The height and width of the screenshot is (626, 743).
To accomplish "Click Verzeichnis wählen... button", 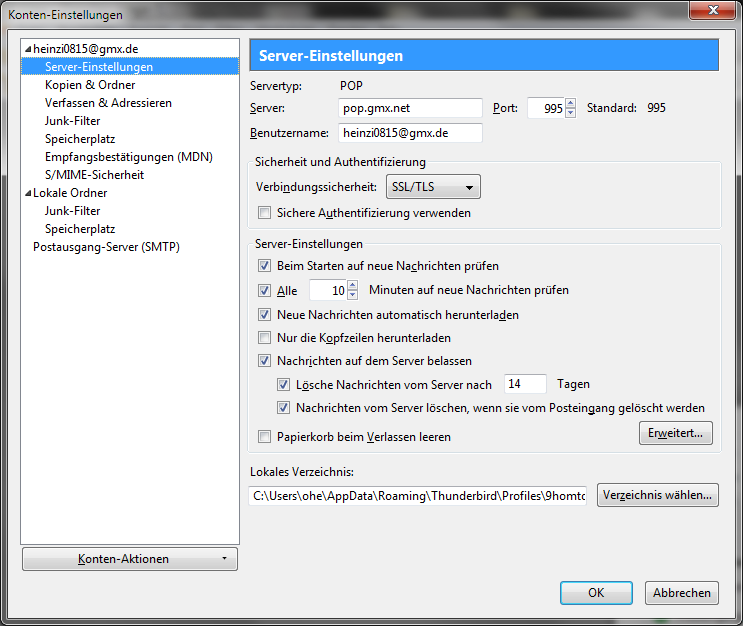I will (658, 495).
